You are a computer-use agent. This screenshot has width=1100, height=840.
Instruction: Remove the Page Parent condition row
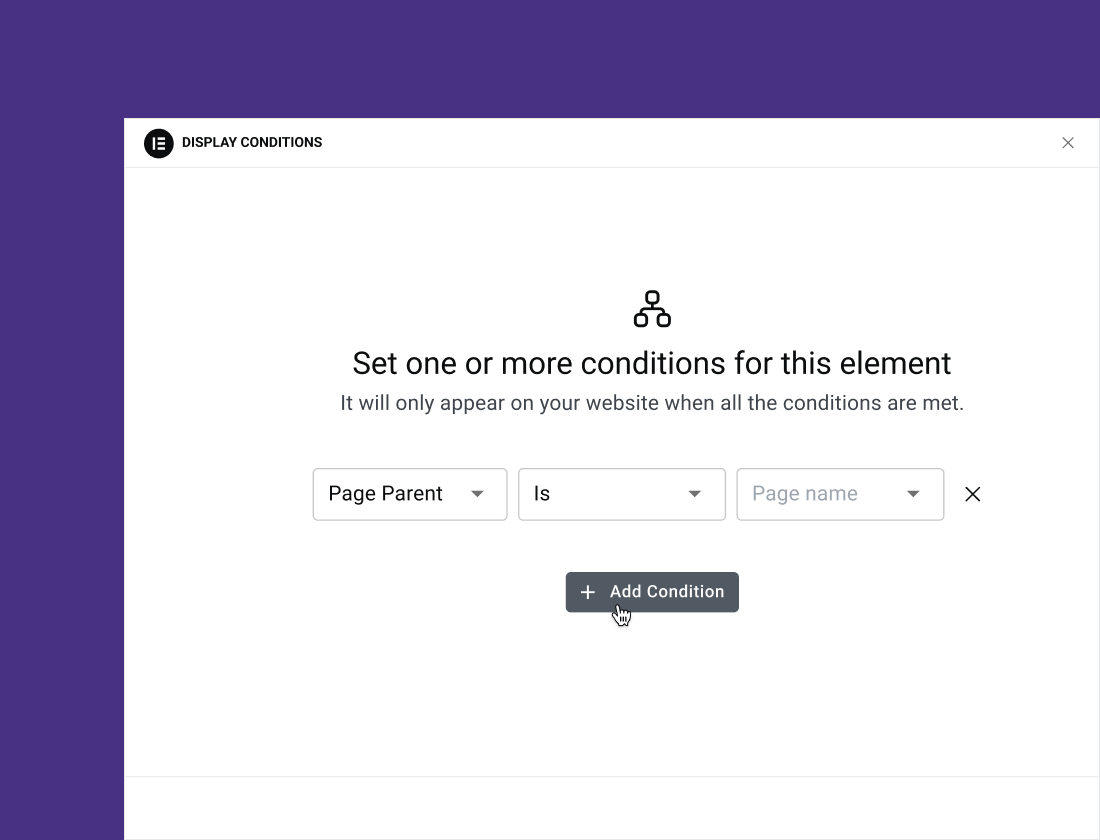(972, 494)
